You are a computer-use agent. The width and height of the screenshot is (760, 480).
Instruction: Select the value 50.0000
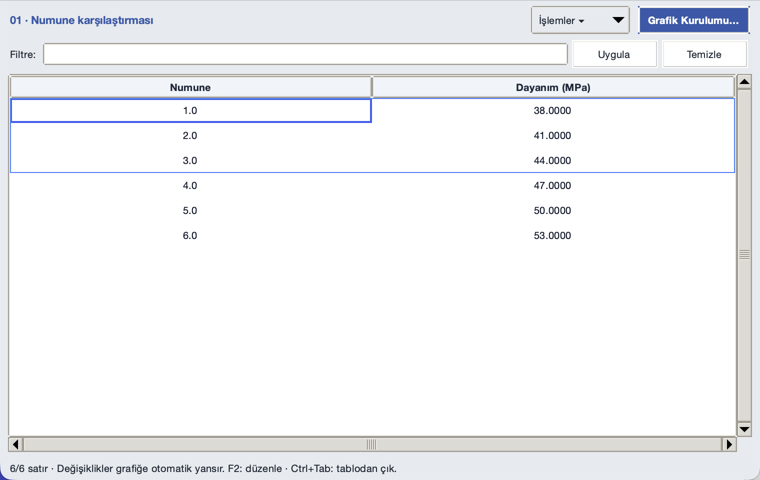click(x=553, y=210)
